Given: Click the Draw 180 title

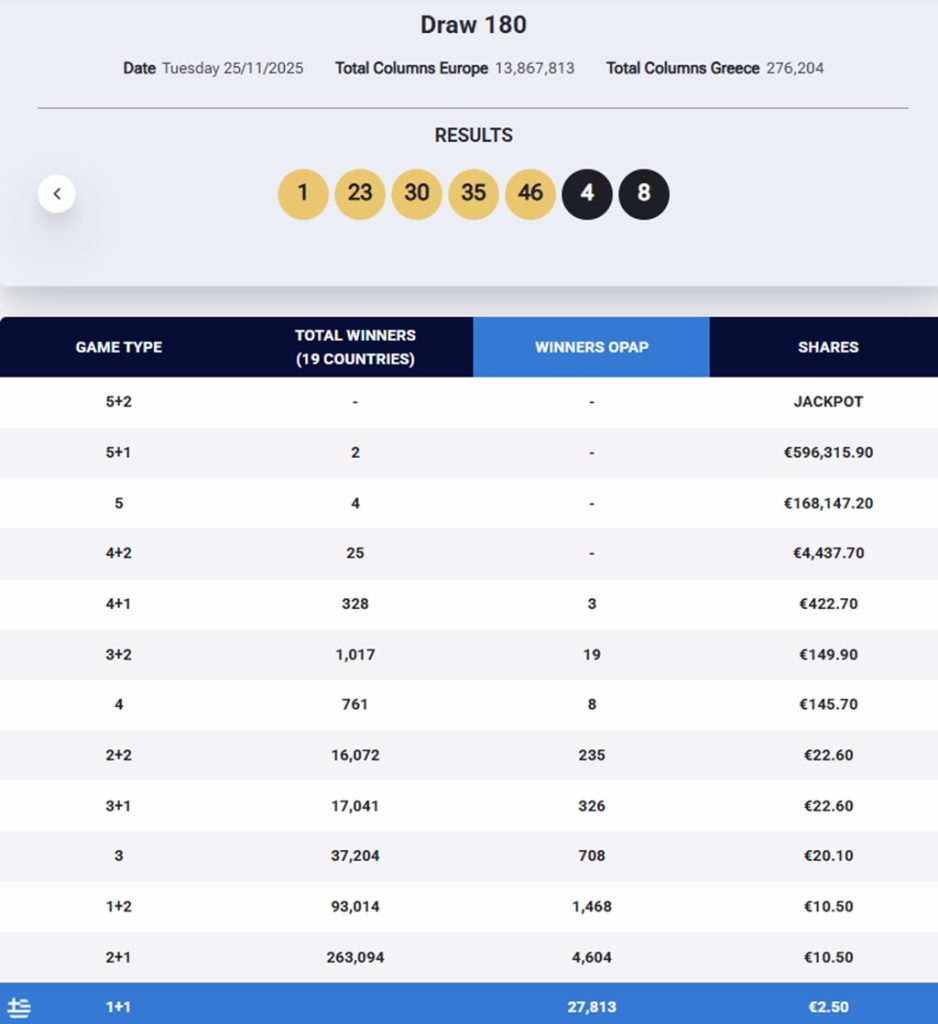Looking at the screenshot, I should [x=473, y=25].
